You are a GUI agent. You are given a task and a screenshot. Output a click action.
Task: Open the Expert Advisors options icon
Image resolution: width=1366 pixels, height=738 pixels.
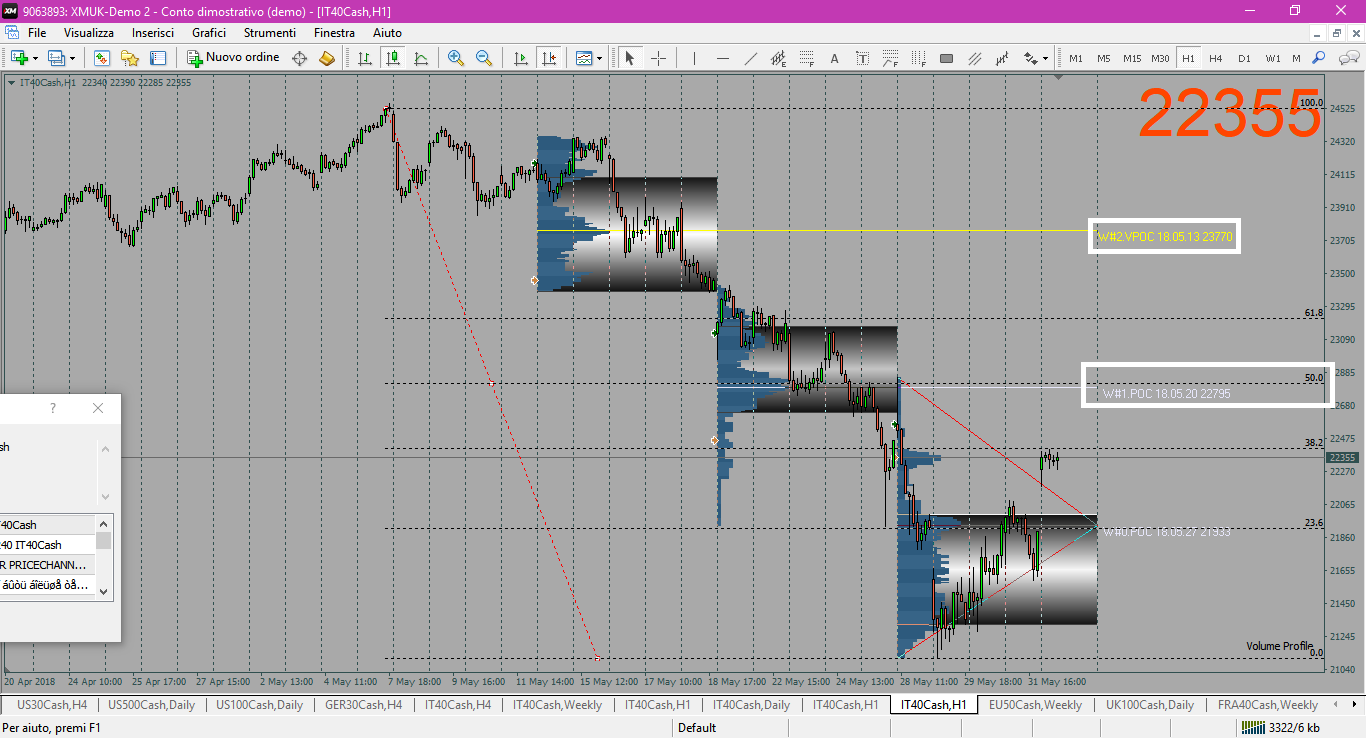pyautogui.click(x=327, y=58)
